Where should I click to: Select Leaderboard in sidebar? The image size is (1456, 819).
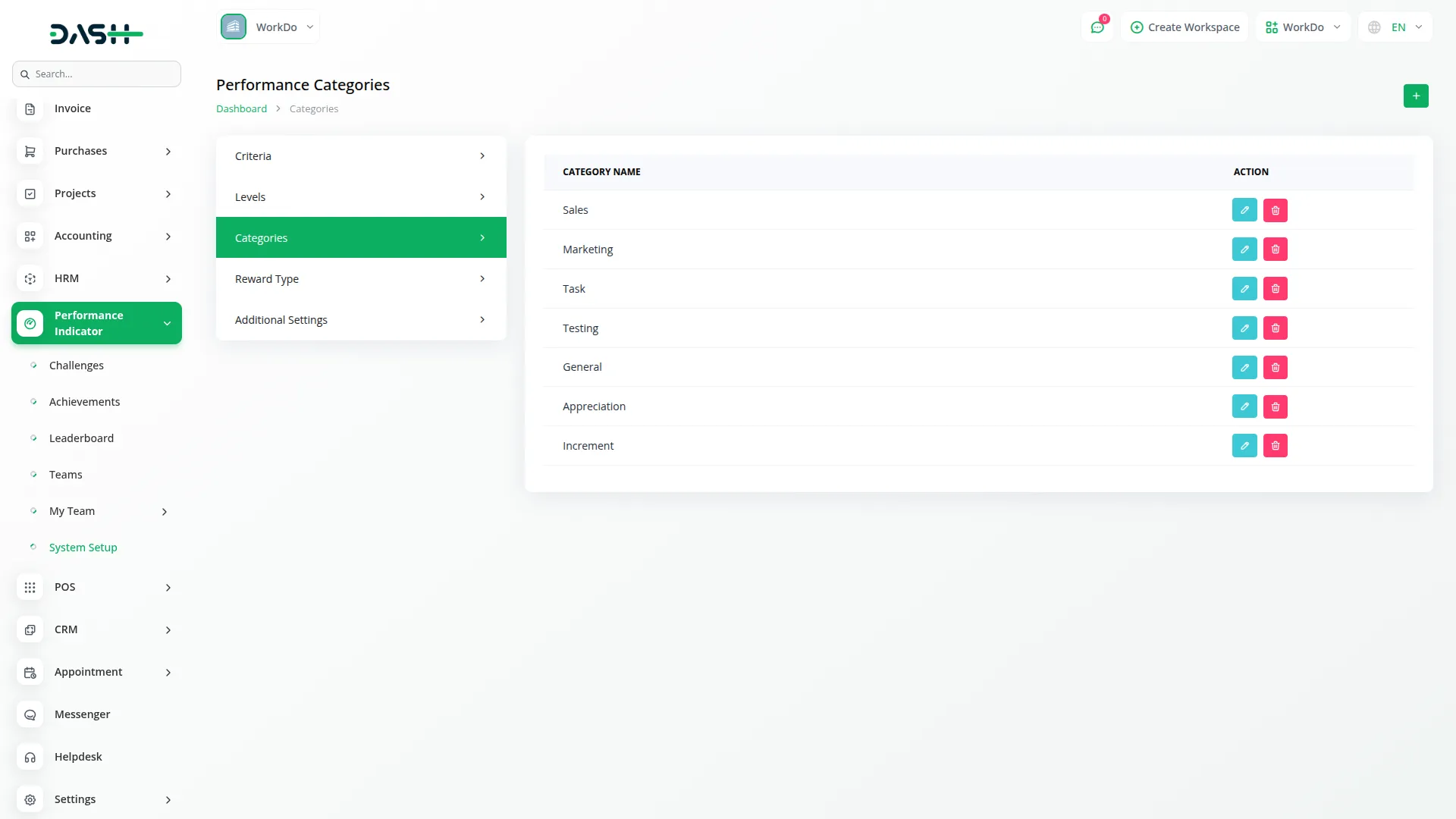(x=81, y=438)
